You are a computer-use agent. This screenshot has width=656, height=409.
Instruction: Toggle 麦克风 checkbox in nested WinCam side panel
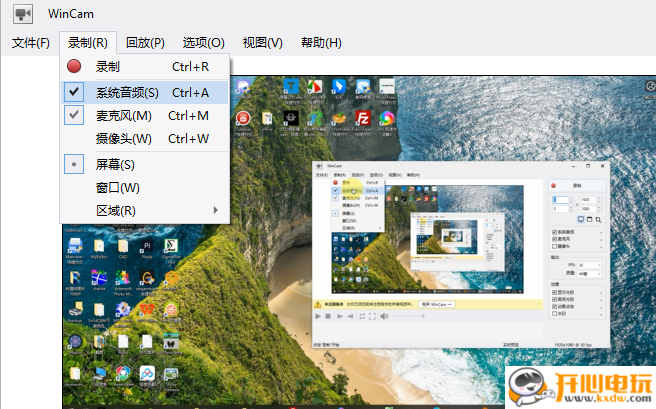tap(554, 239)
